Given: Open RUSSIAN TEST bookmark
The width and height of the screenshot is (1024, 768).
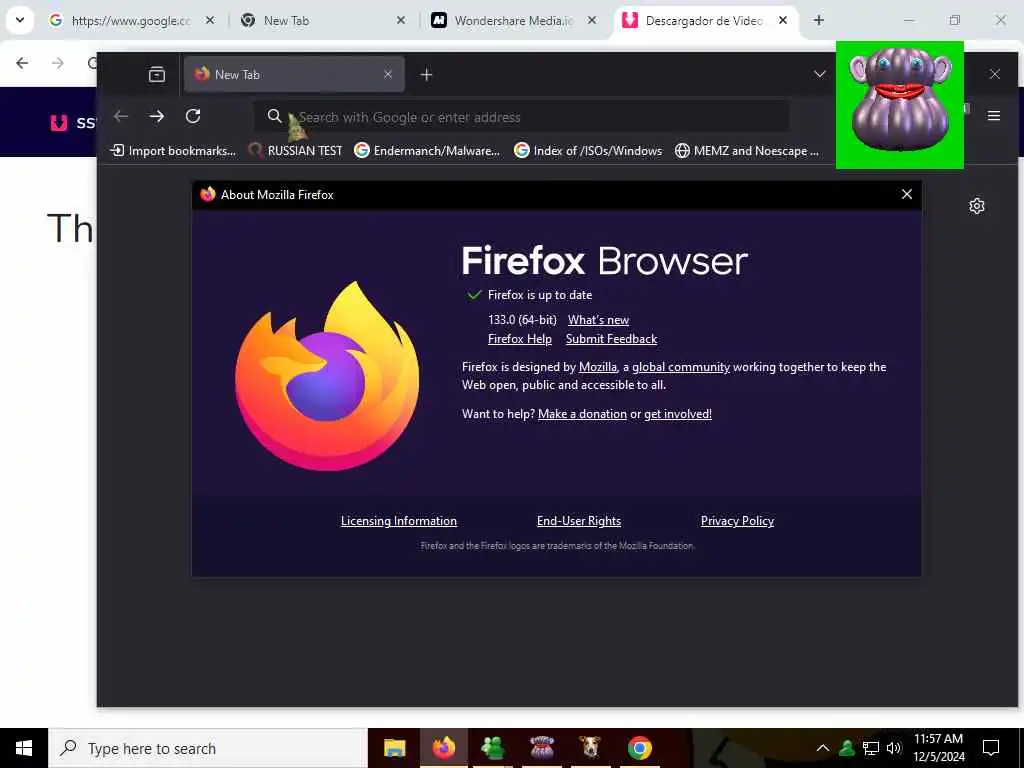Looking at the screenshot, I should (295, 151).
